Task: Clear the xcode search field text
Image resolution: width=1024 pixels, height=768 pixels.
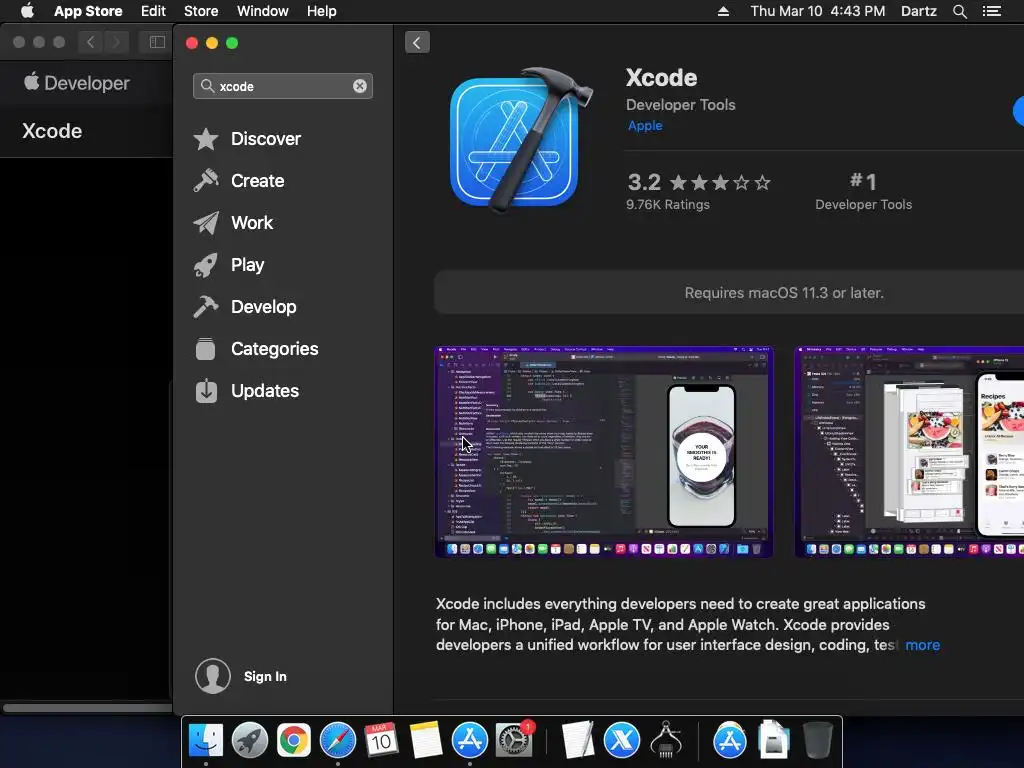Action: click(360, 86)
